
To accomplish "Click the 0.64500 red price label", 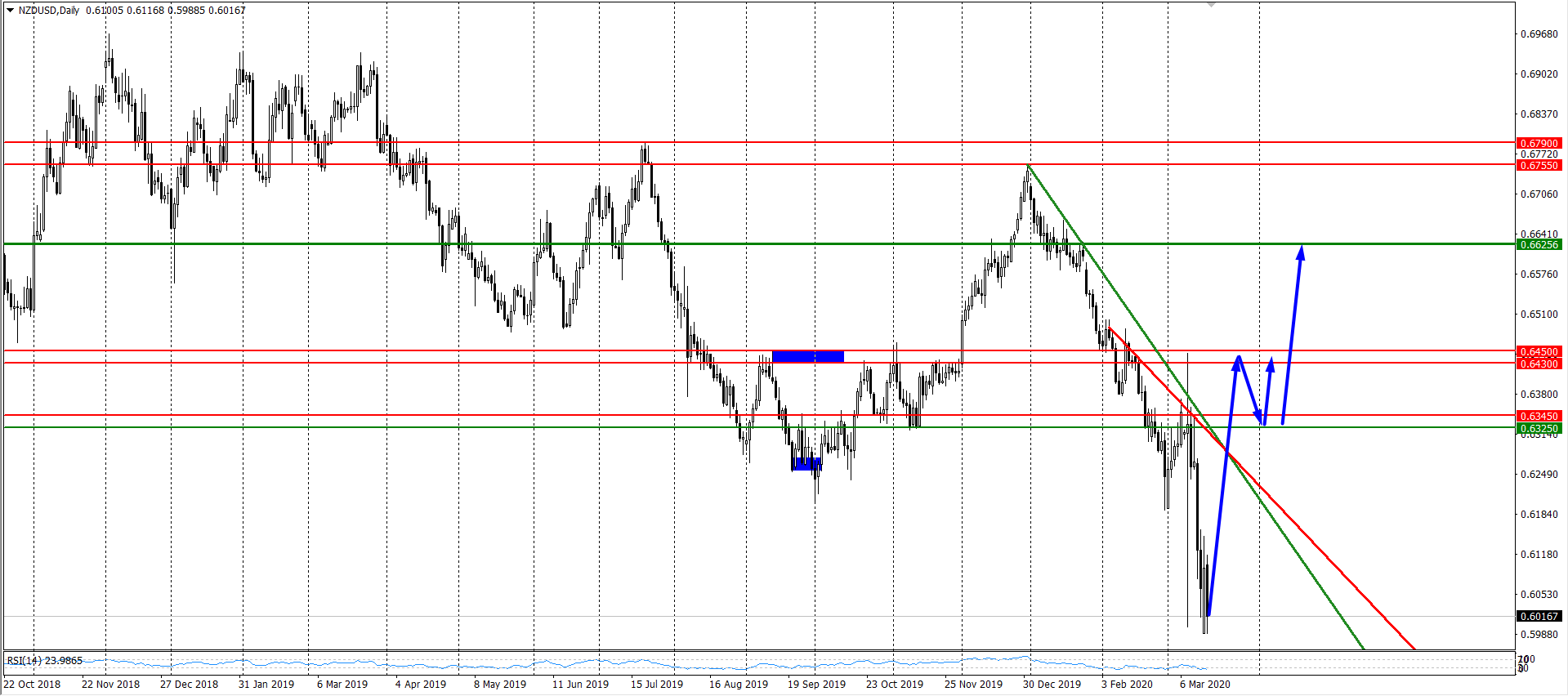I will tap(1539, 351).
